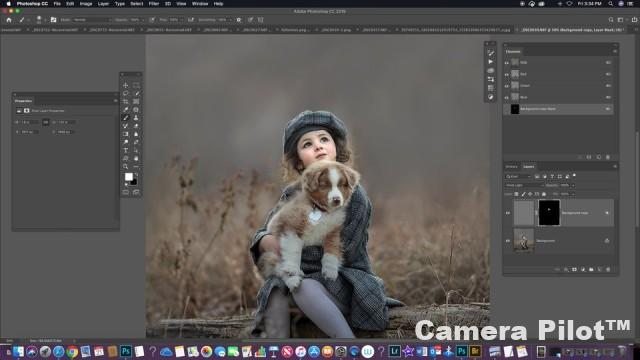Select the Rectangular Marquee tool

click(x=136, y=85)
